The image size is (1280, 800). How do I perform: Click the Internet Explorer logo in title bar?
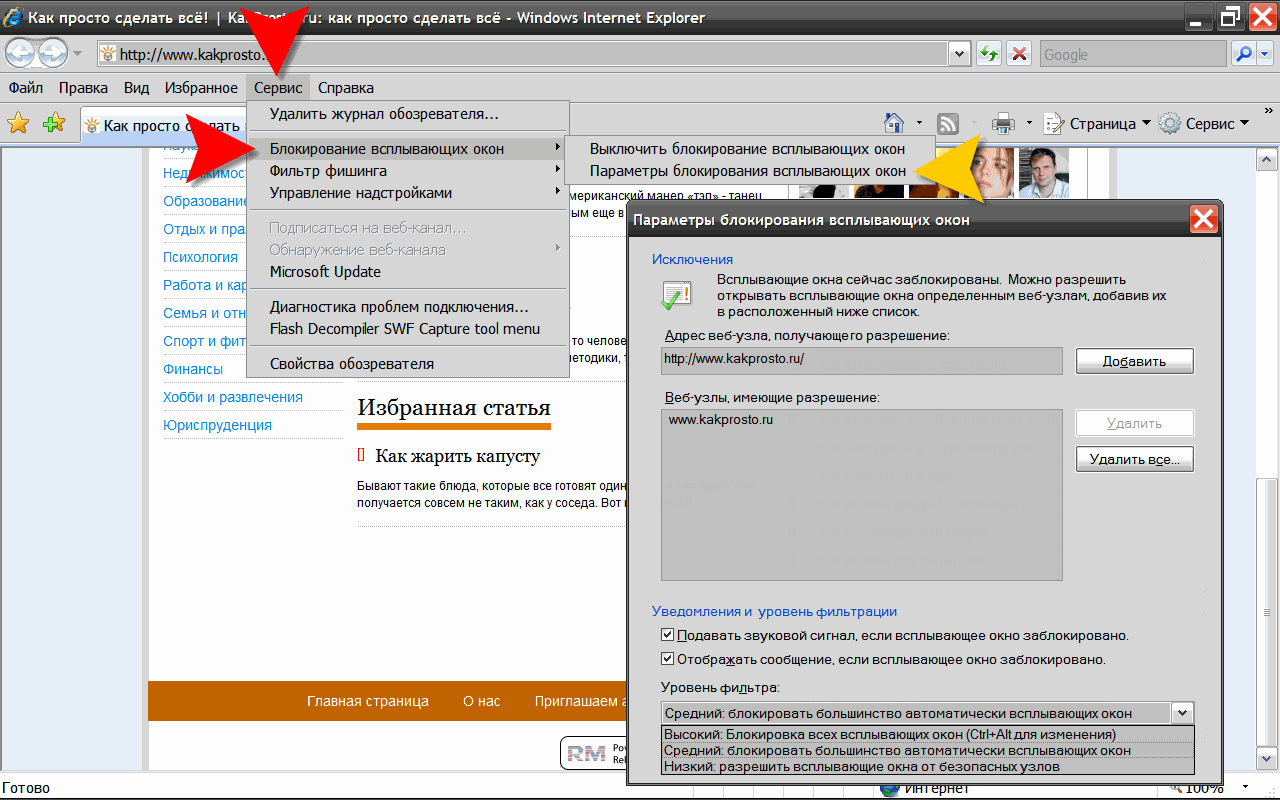(x=13, y=17)
